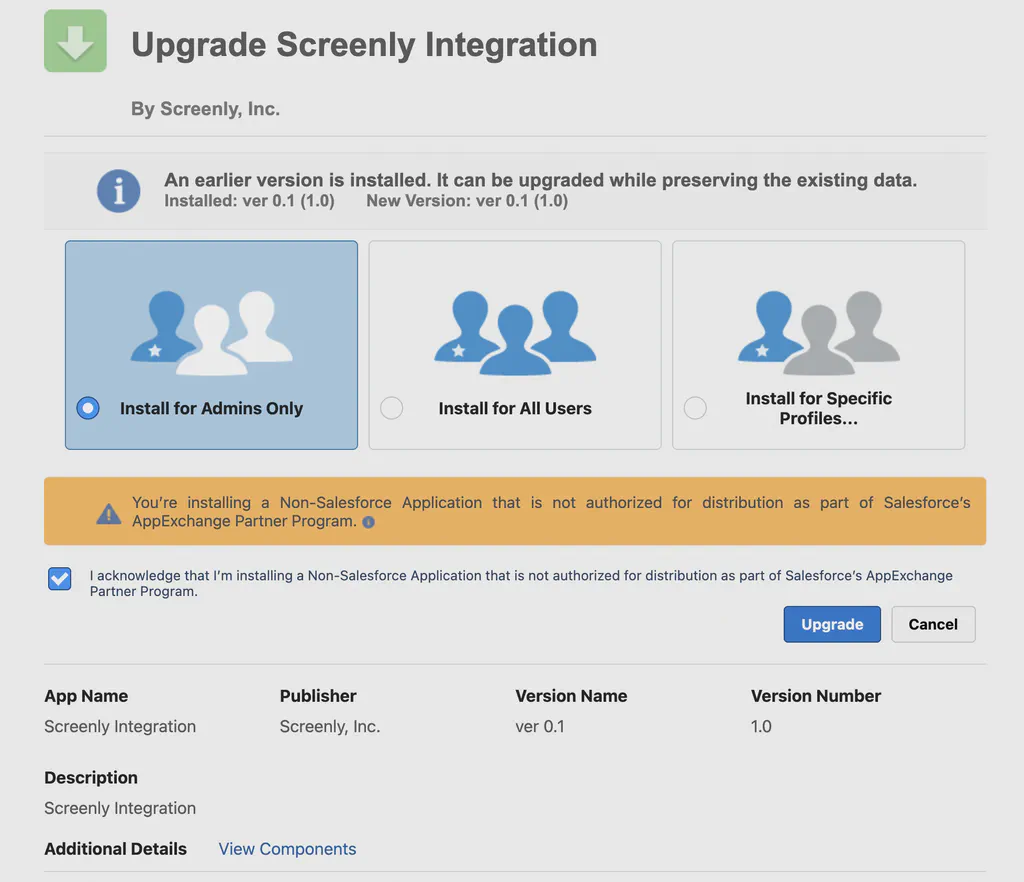Click the Cancel button
The width and height of the screenshot is (1024, 882).
coord(933,624)
